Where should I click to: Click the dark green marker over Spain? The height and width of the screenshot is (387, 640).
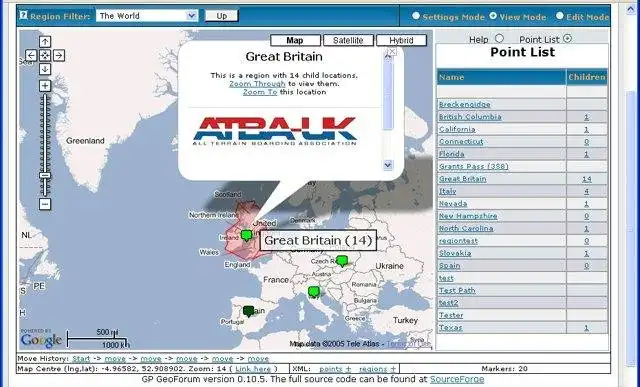pos(249,311)
